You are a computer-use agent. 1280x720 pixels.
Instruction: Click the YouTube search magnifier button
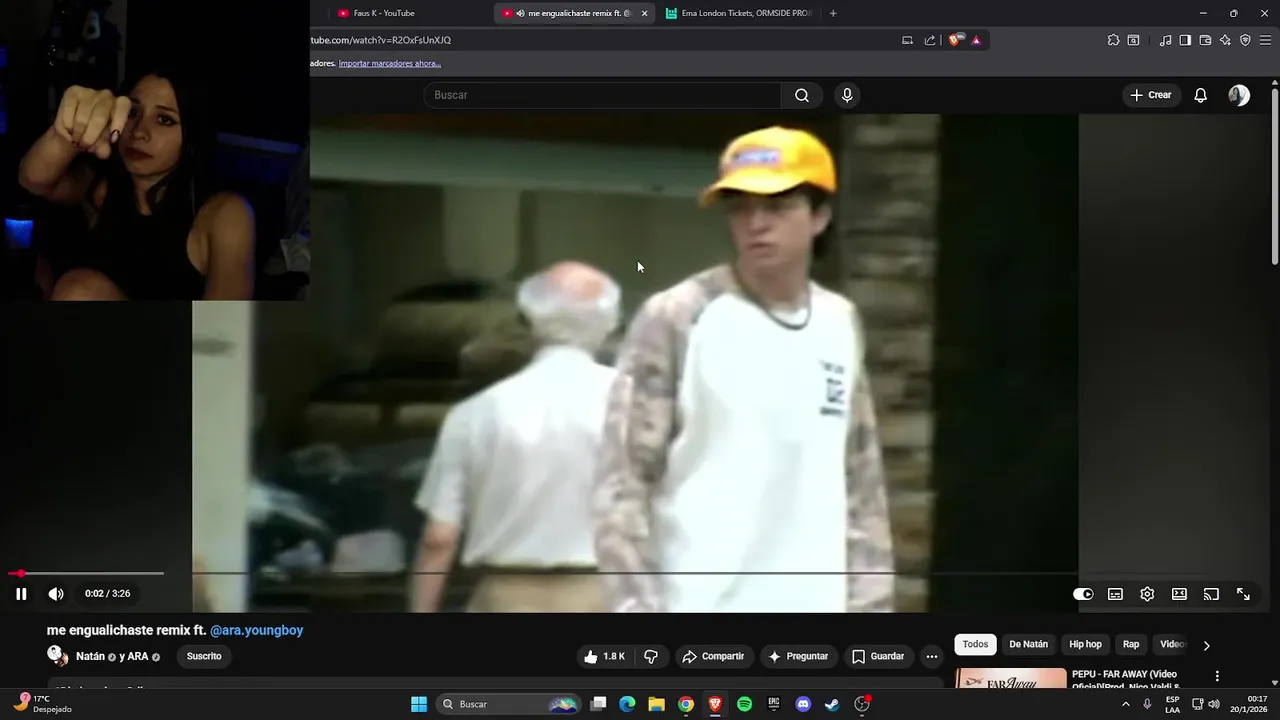click(x=801, y=95)
